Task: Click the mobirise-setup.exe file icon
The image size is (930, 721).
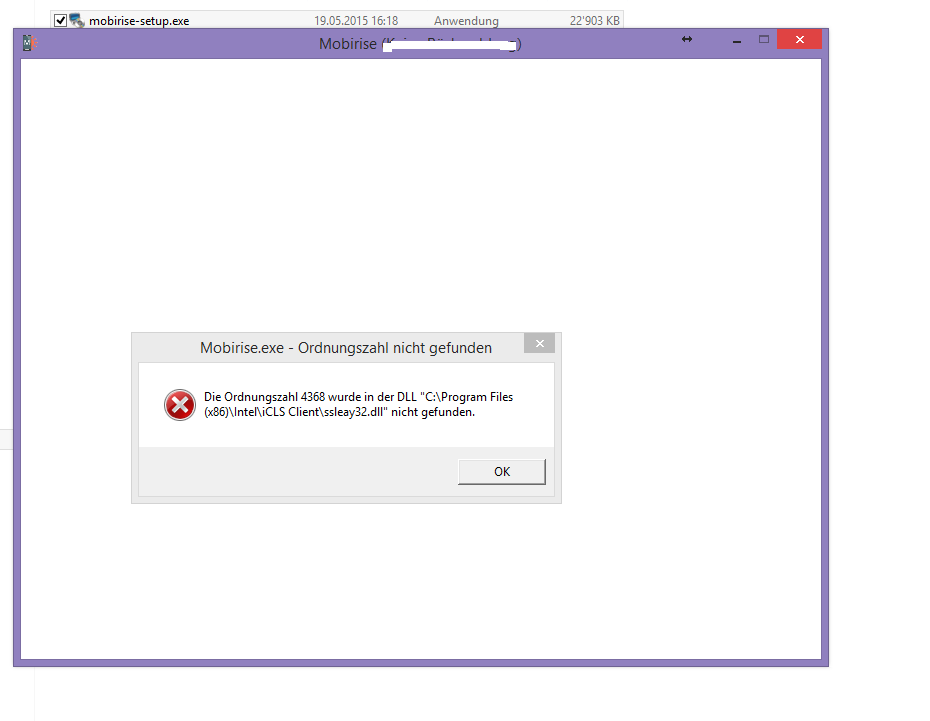Action: (77, 18)
